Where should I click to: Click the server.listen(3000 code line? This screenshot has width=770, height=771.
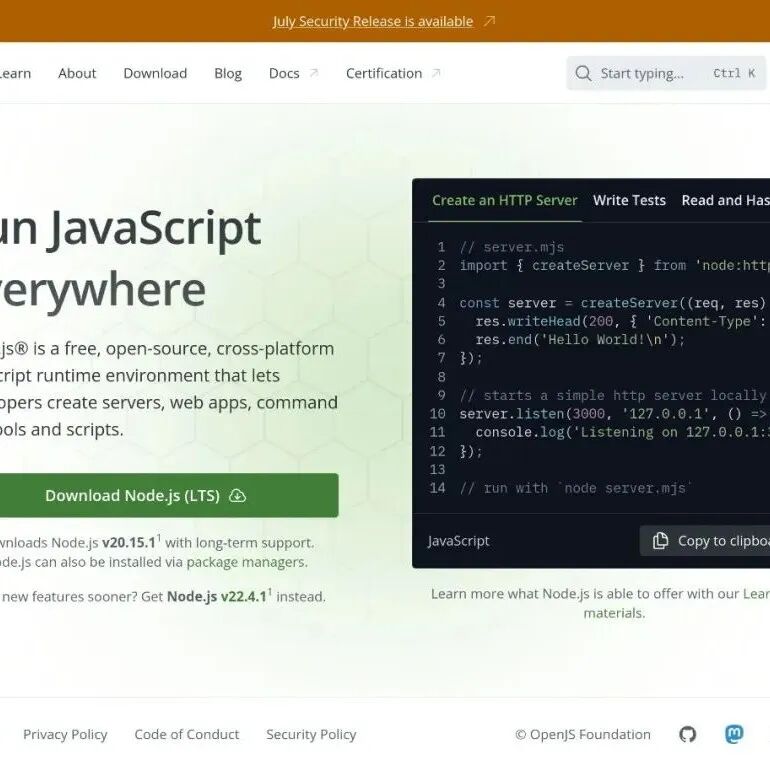[x=614, y=414]
